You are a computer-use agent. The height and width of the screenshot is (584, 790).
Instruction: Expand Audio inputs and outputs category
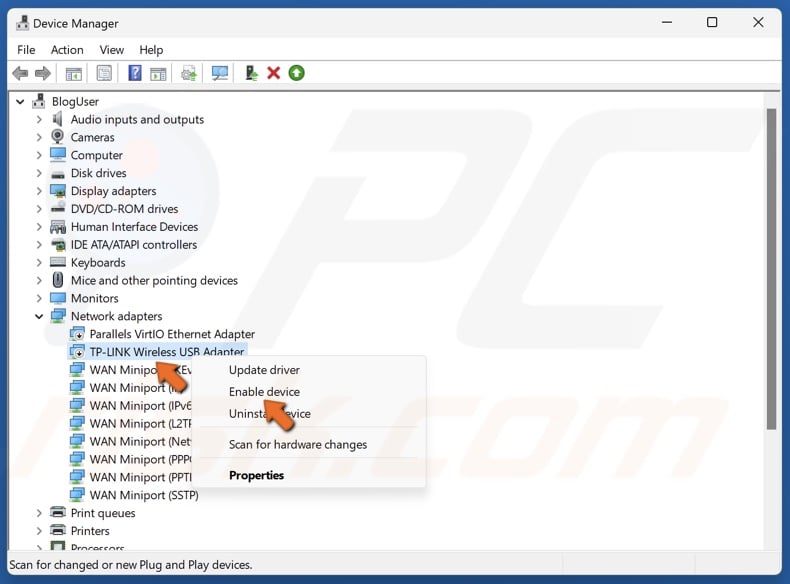point(39,119)
